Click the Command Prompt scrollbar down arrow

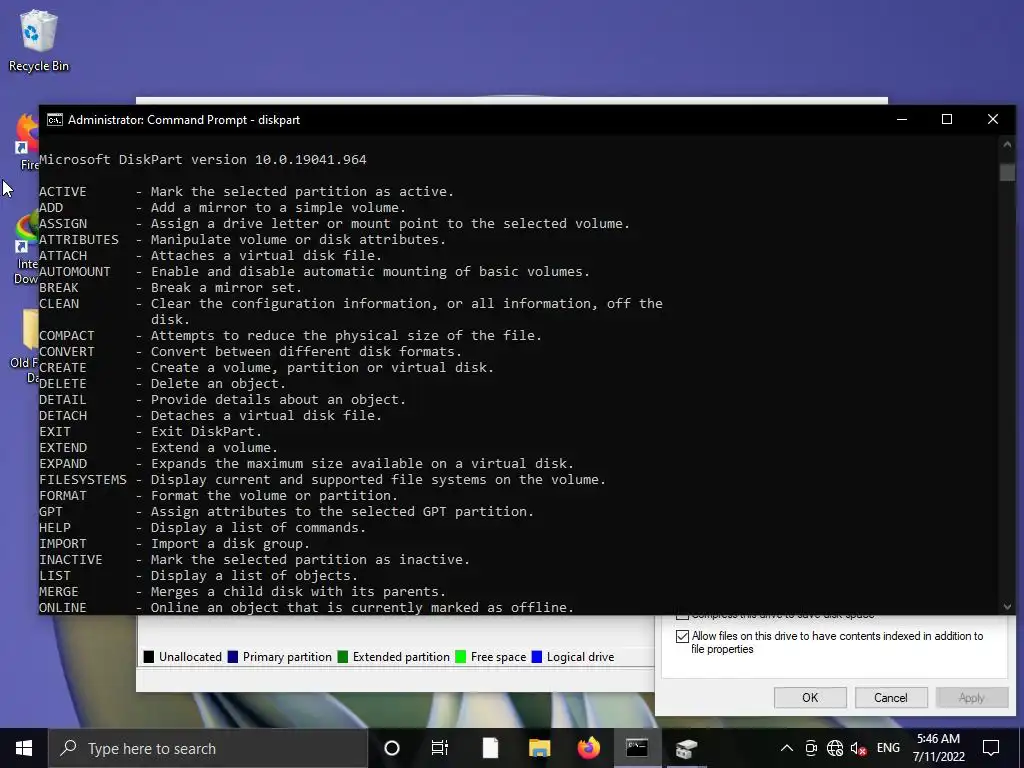coord(1007,607)
